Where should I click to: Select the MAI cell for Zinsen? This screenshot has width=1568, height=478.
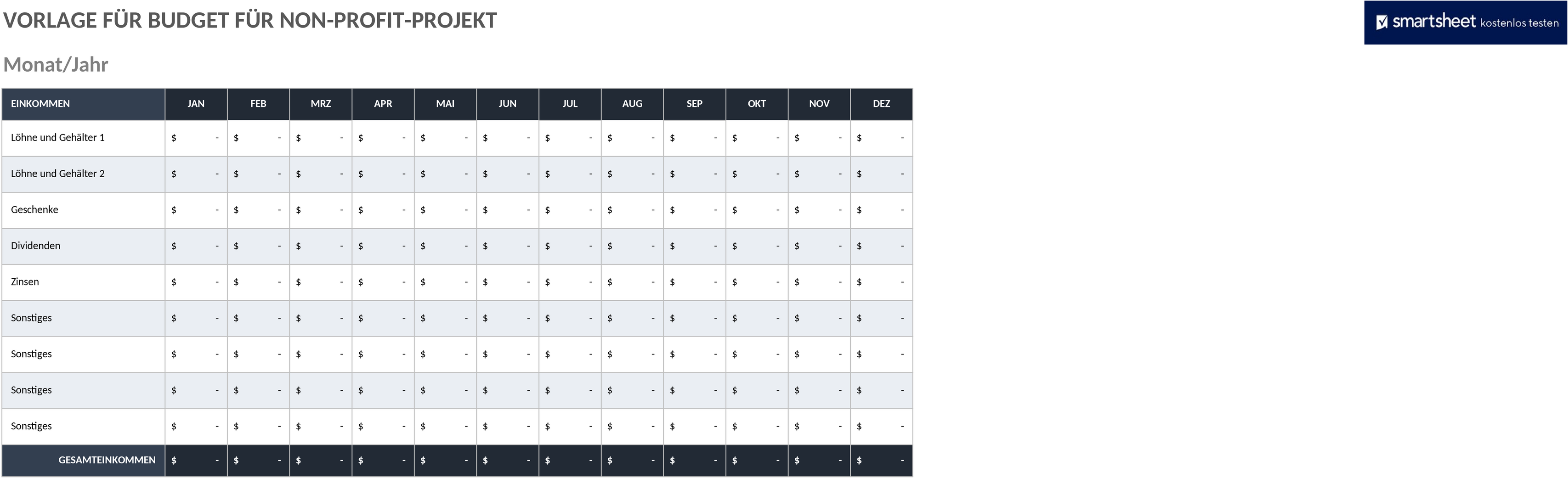446,282
